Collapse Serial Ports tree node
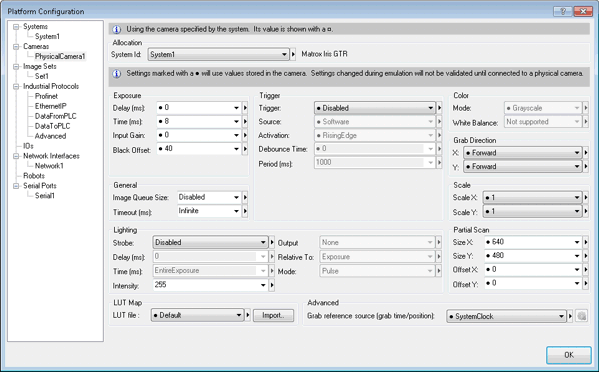The height and width of the screenshot is (372, 599). tap(16, 186)
